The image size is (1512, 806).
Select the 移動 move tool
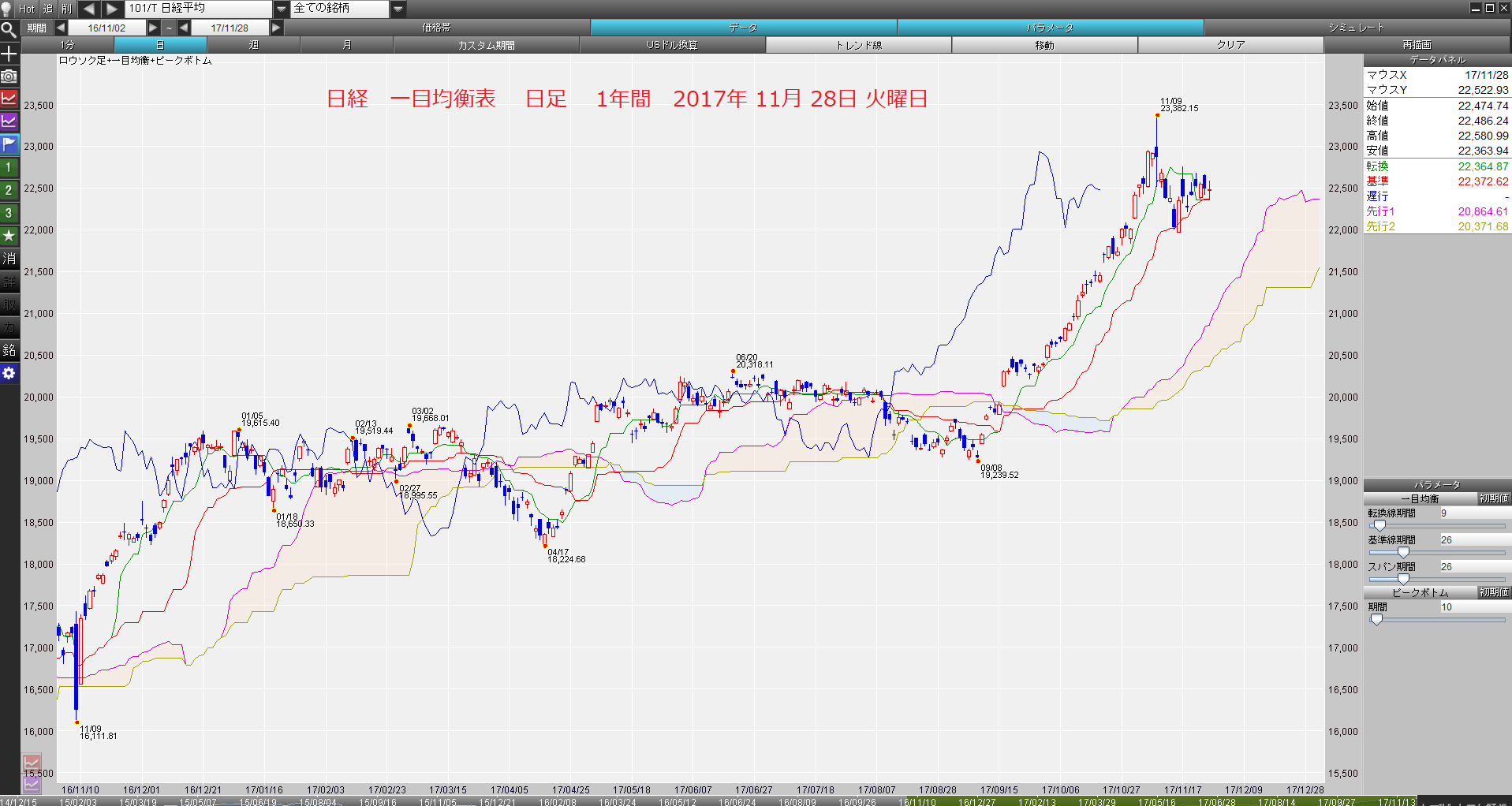pos(1045,45)
